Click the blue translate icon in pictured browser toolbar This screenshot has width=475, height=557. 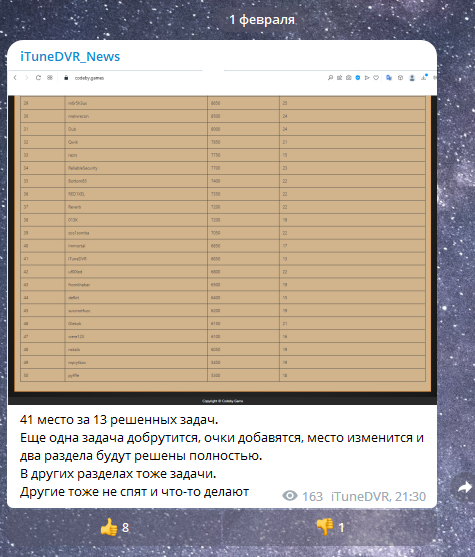coord(389,77)
